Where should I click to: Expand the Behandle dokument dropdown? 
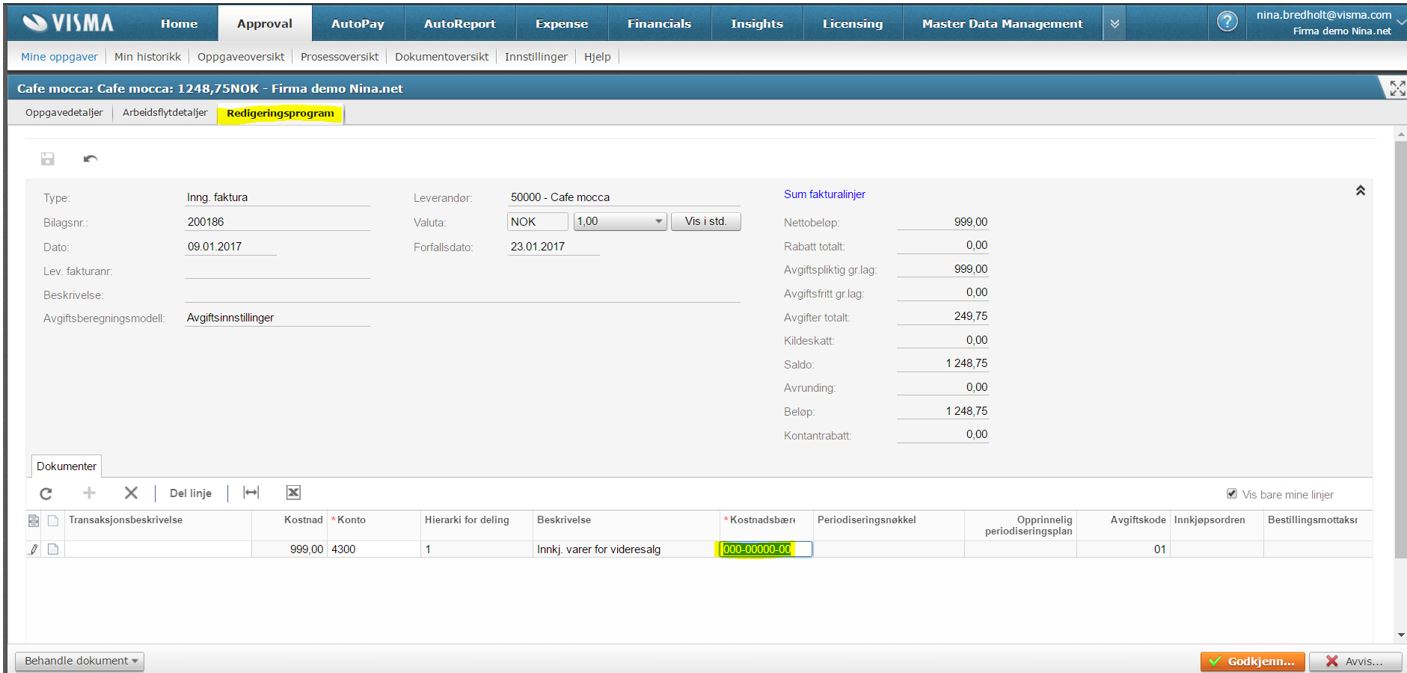tap(79, 661)
